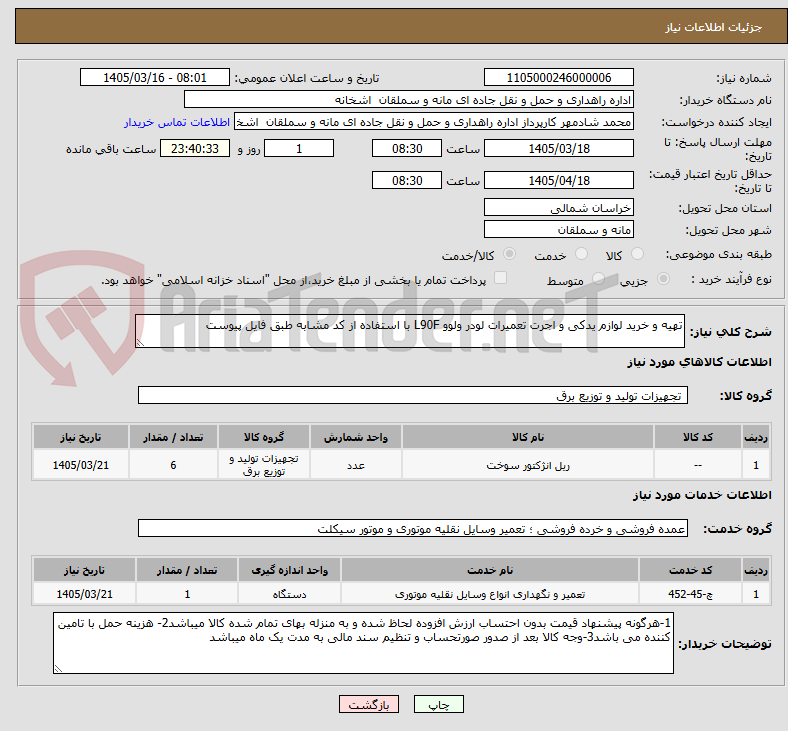Viewport: 788px width, 731px height.
Task: Click the نام دستگاه خریدار field
Action: [x=409, y=99]
